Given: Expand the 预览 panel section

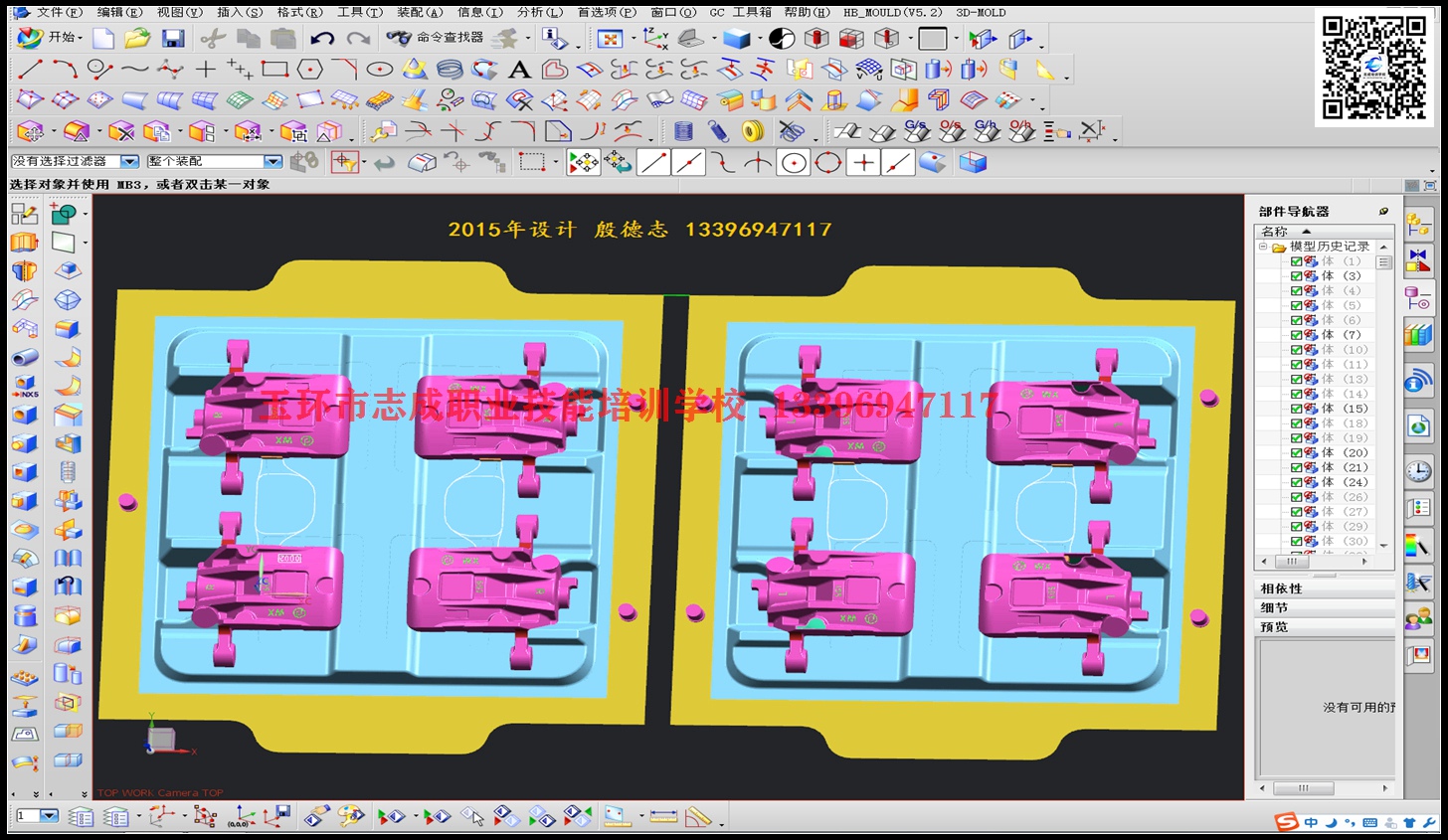Looking at the screenshot, I should pos(1326,626).
